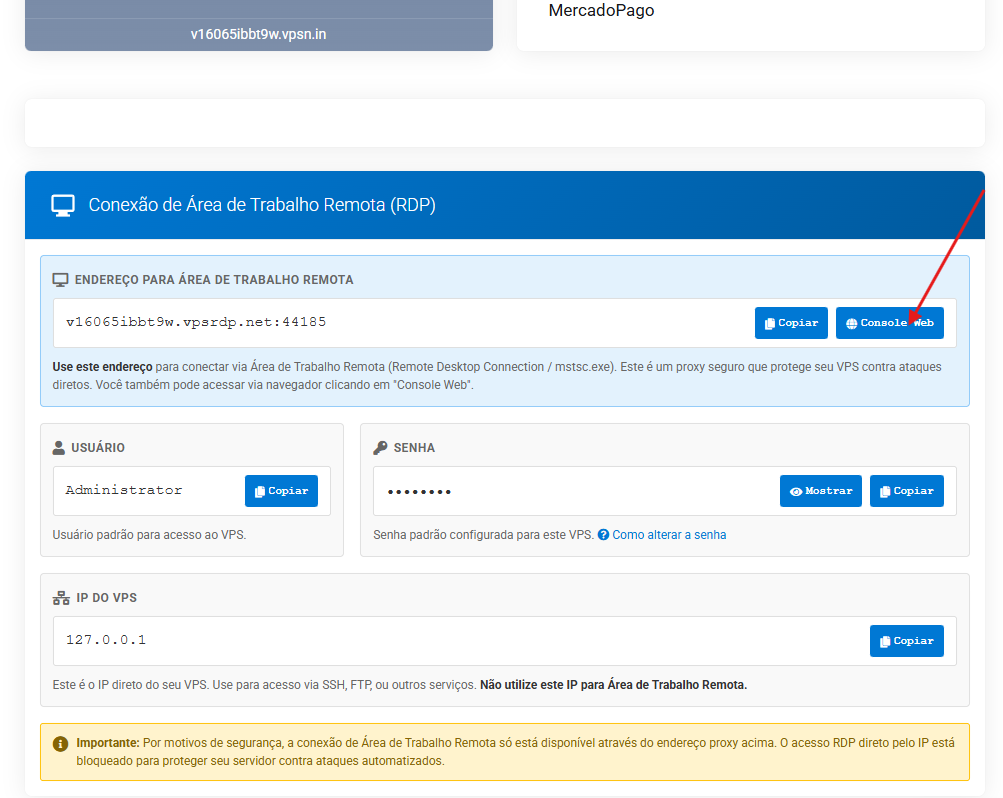Click the monitor icon in the RDP header
This screenshot has height=798, width=1003.
point(63,206)
